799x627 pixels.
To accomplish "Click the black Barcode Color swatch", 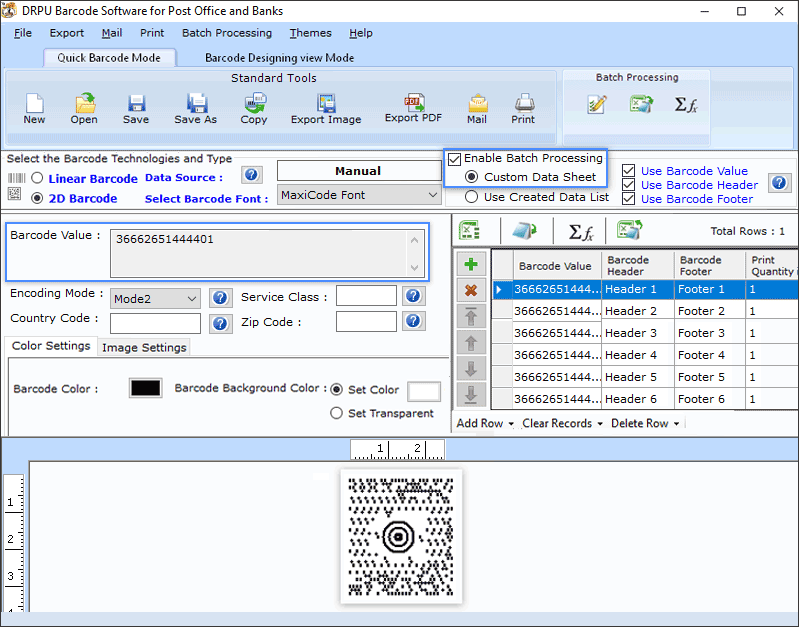I will pos(146,388).
